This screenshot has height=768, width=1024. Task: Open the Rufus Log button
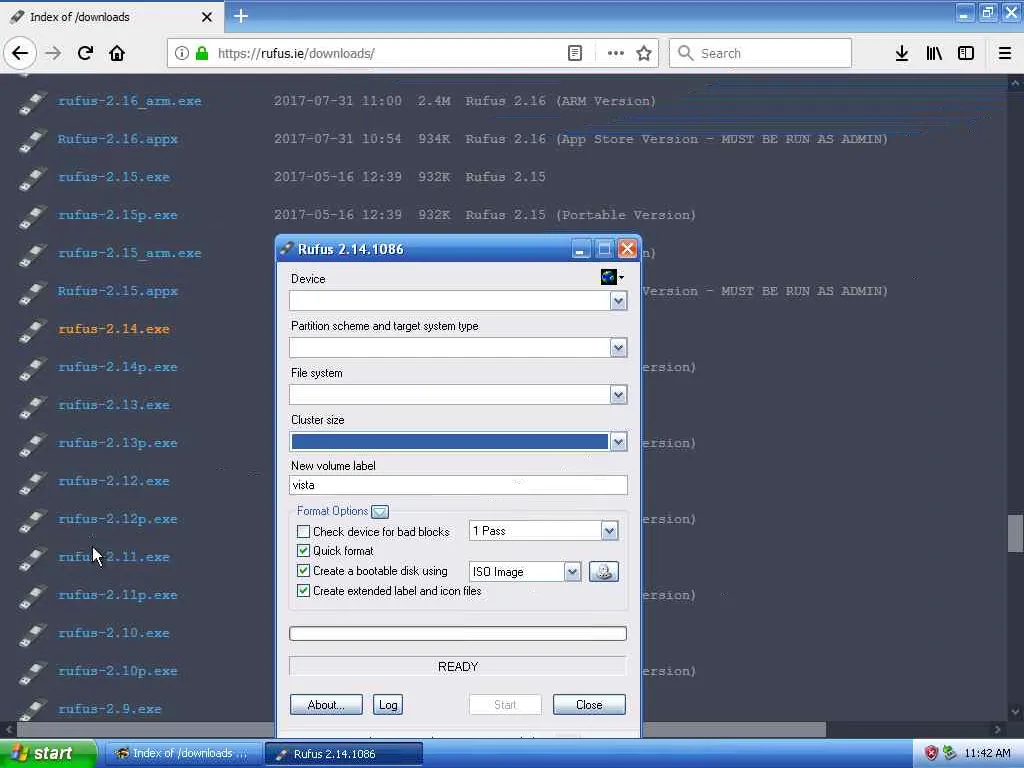(388, 705)
